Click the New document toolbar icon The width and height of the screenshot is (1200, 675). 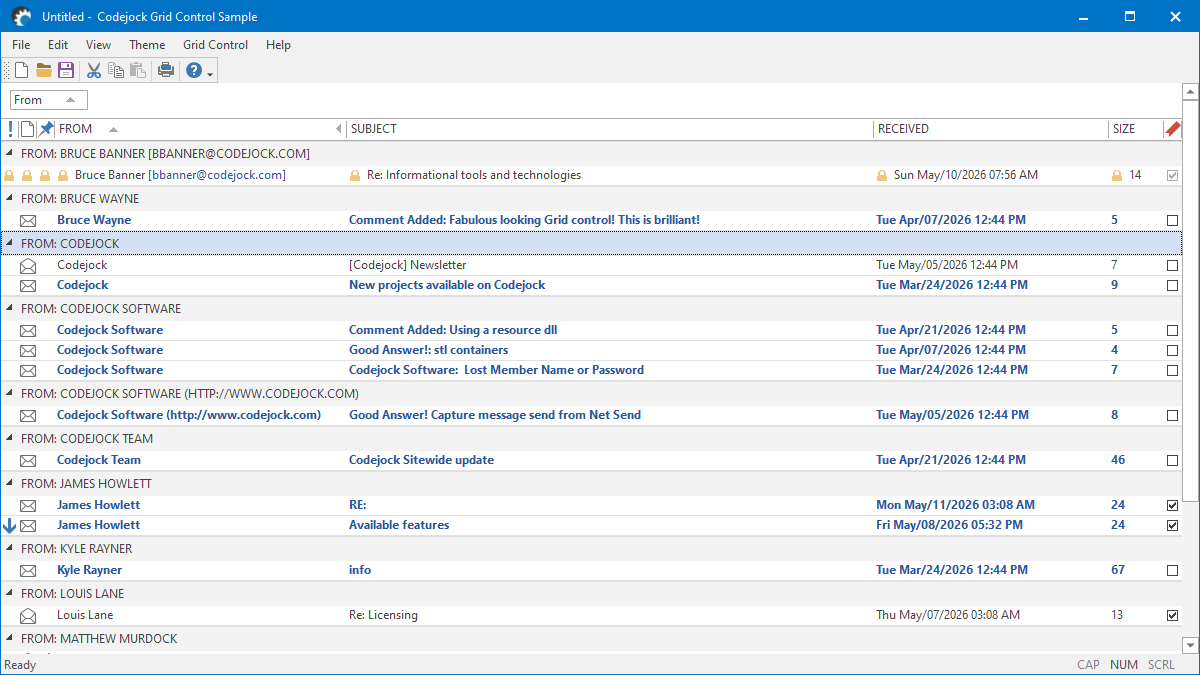tap(21, 70)
